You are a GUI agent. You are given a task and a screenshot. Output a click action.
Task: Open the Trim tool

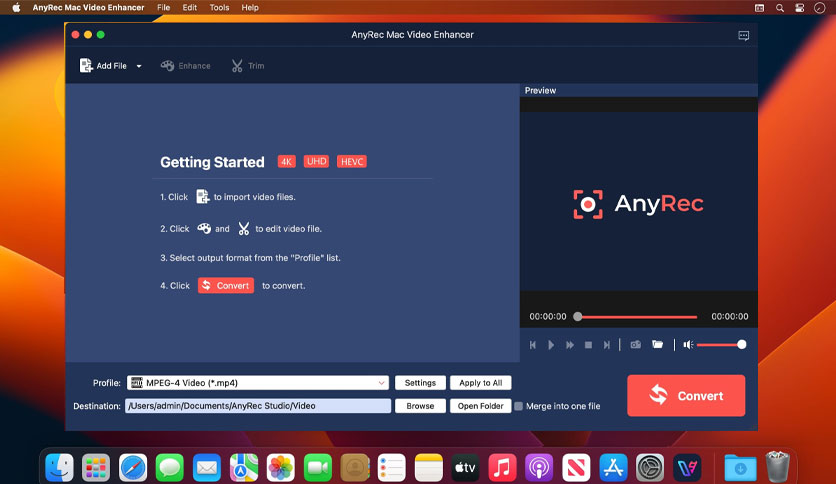[248, 66]
